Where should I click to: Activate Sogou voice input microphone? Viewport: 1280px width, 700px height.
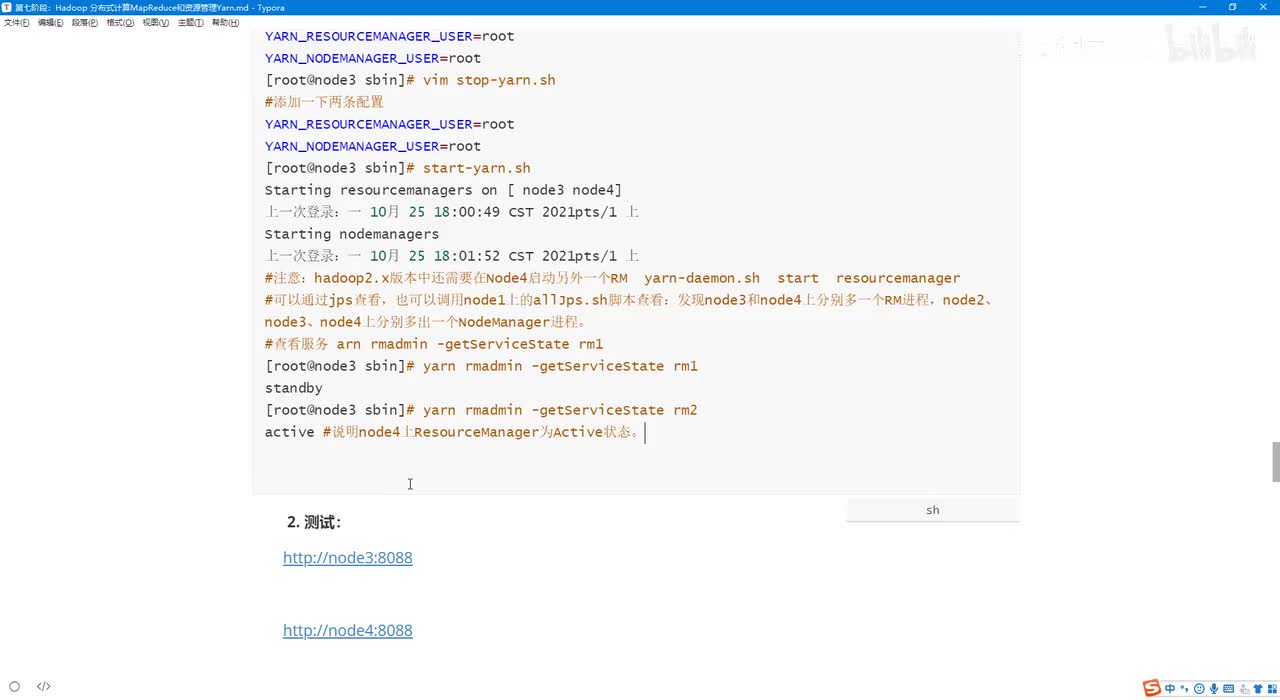click(1214, 688)
